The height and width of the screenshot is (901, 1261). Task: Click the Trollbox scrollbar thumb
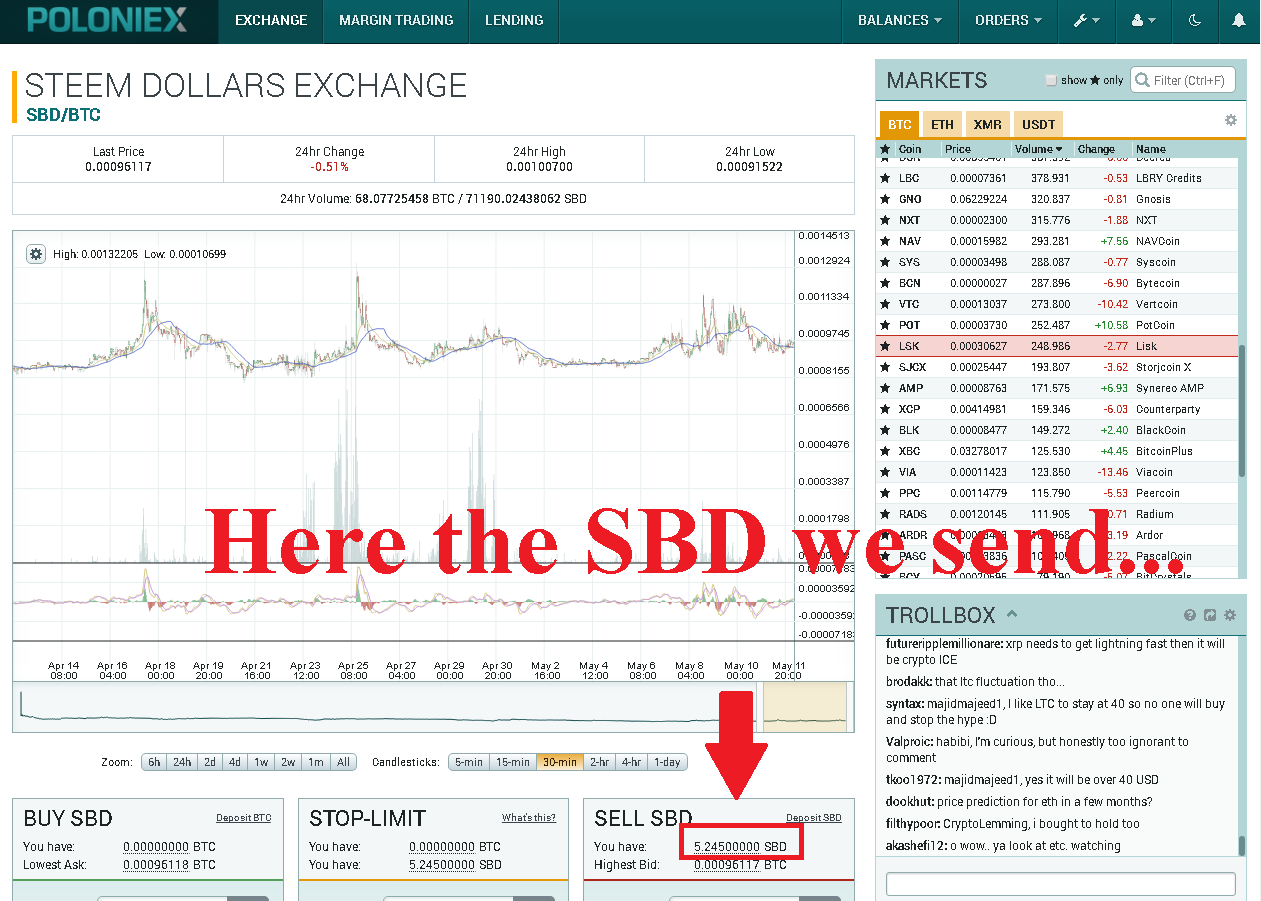coord(1242,846)
